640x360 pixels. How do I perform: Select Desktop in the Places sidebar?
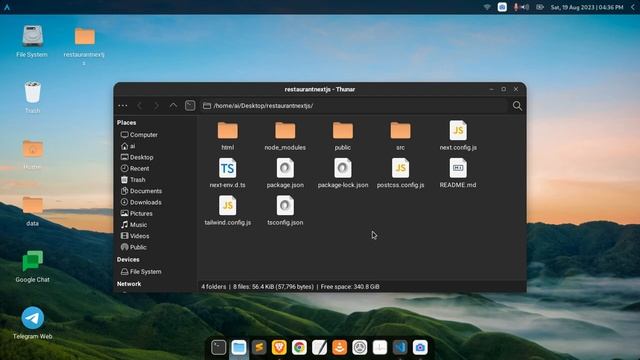click(x=137, y=157)
